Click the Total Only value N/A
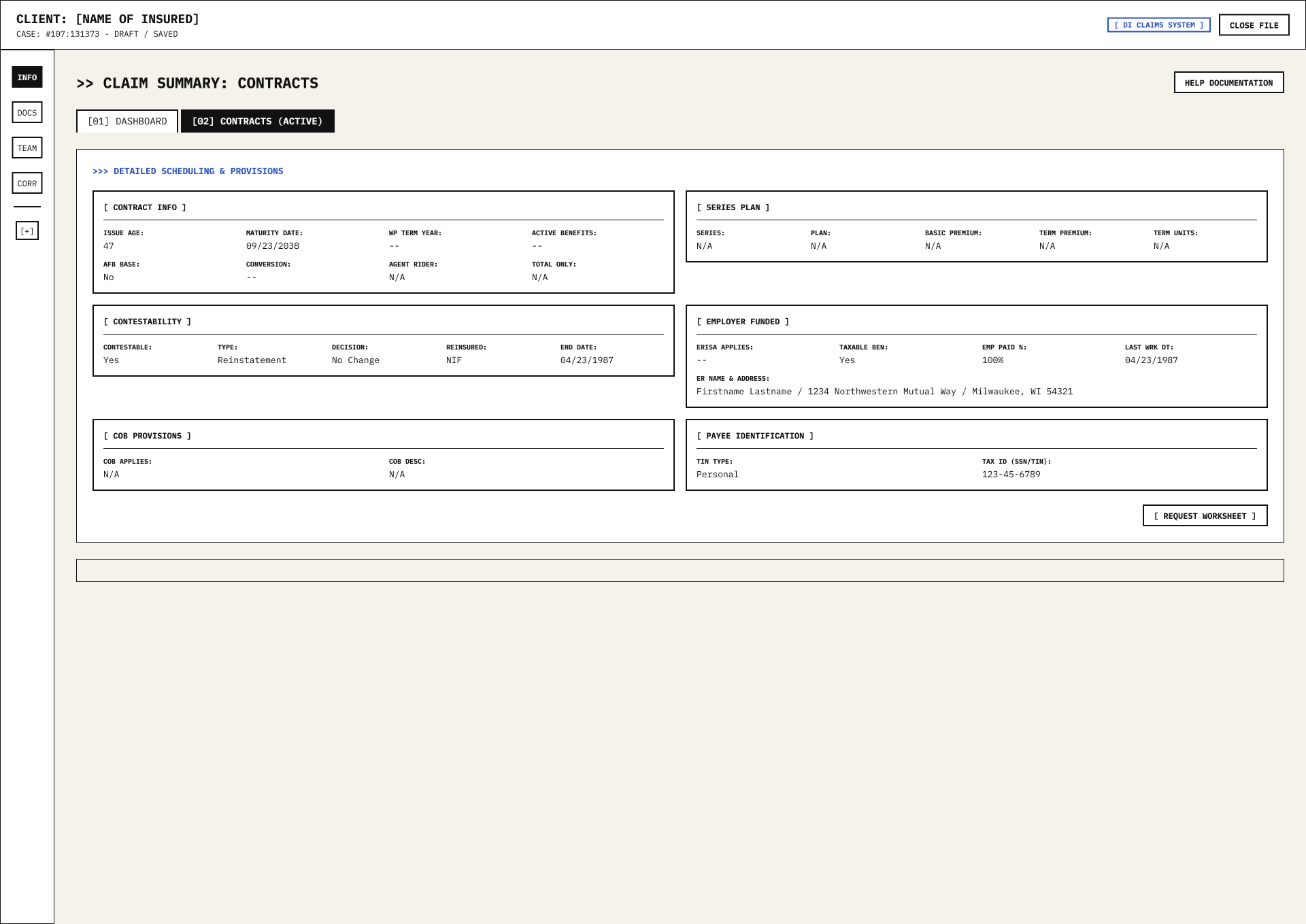1306x924 pixels. pyautogui.click(x=540, y=277)
